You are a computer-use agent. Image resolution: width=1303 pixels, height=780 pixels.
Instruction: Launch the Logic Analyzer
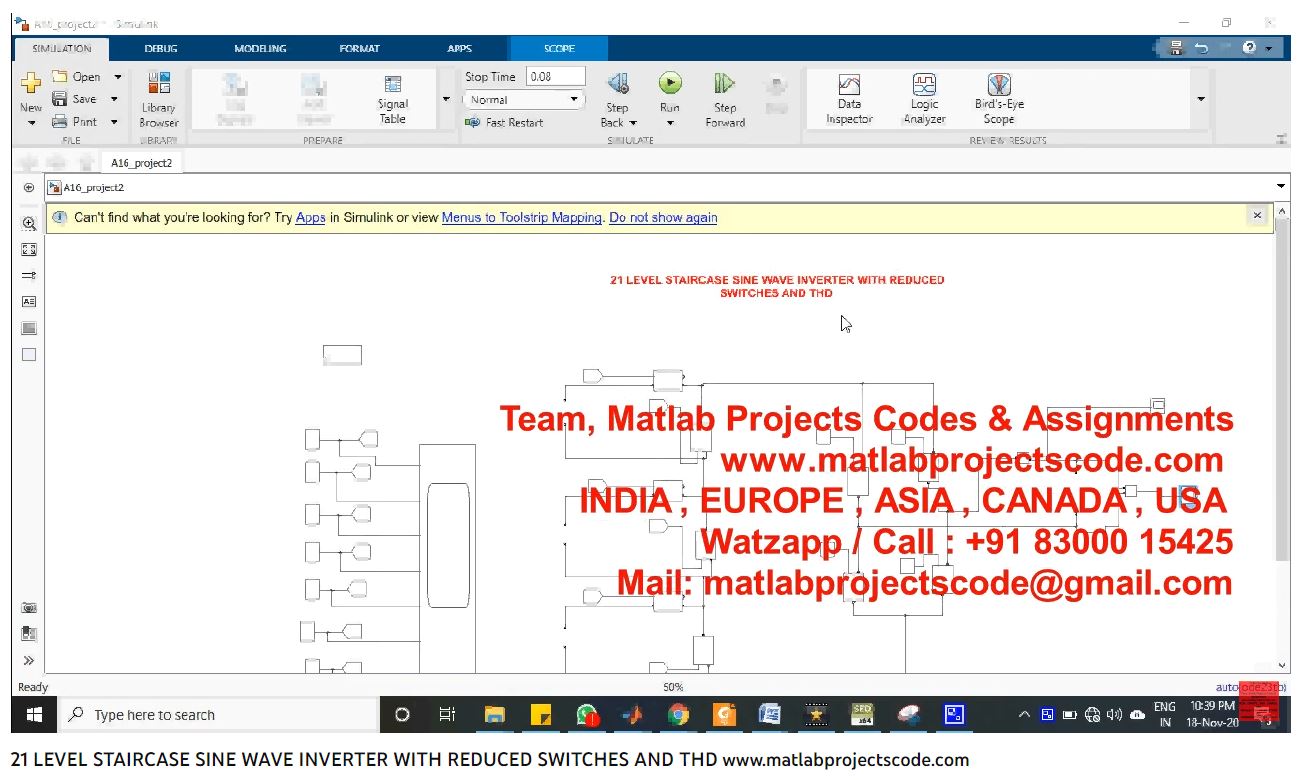coord(924,99)
